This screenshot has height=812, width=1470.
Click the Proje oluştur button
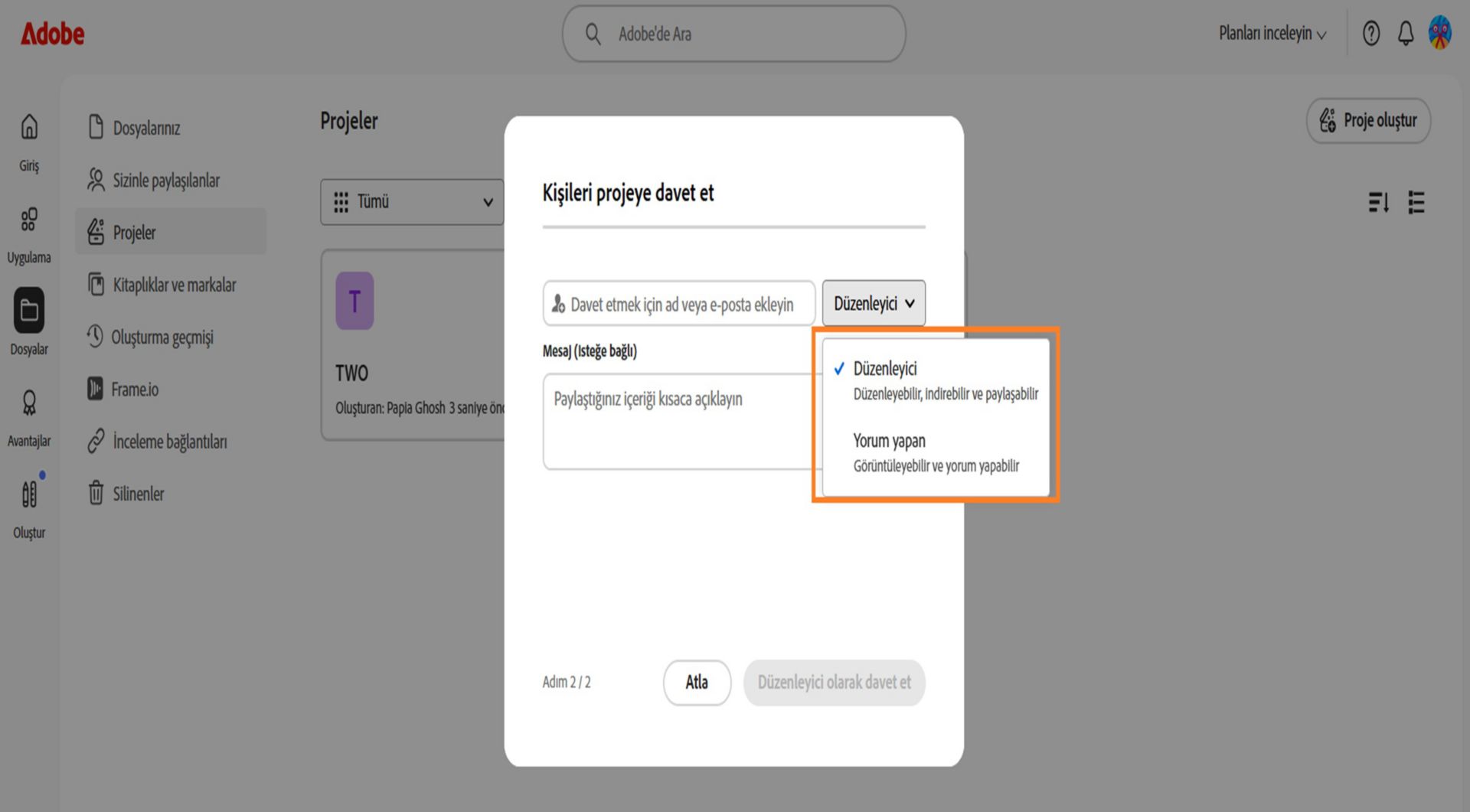pyautogui.click(x=1368, y=120)
